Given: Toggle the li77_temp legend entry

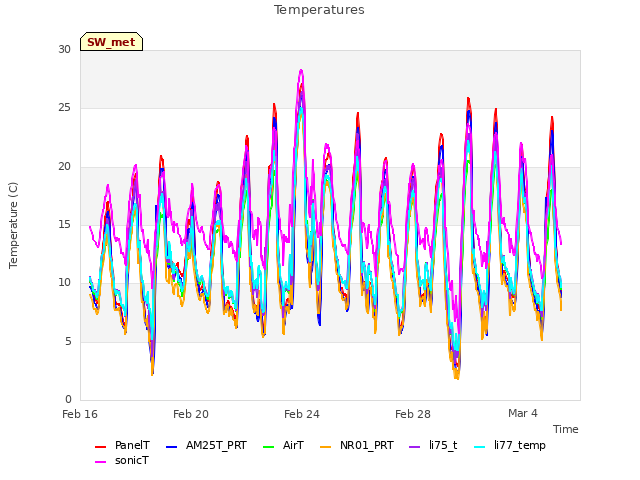Looking at the screenshot, I should coord(510,445).
